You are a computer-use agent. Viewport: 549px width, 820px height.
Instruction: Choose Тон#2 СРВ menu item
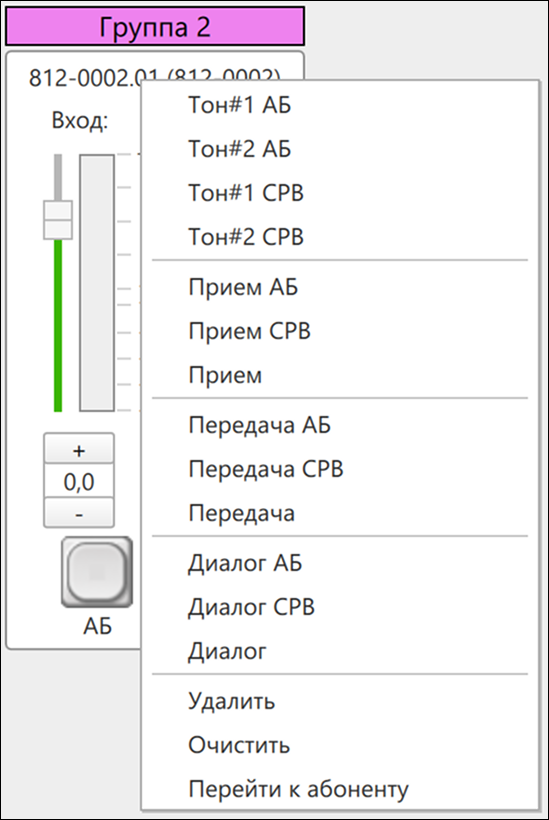click(340, 237)
